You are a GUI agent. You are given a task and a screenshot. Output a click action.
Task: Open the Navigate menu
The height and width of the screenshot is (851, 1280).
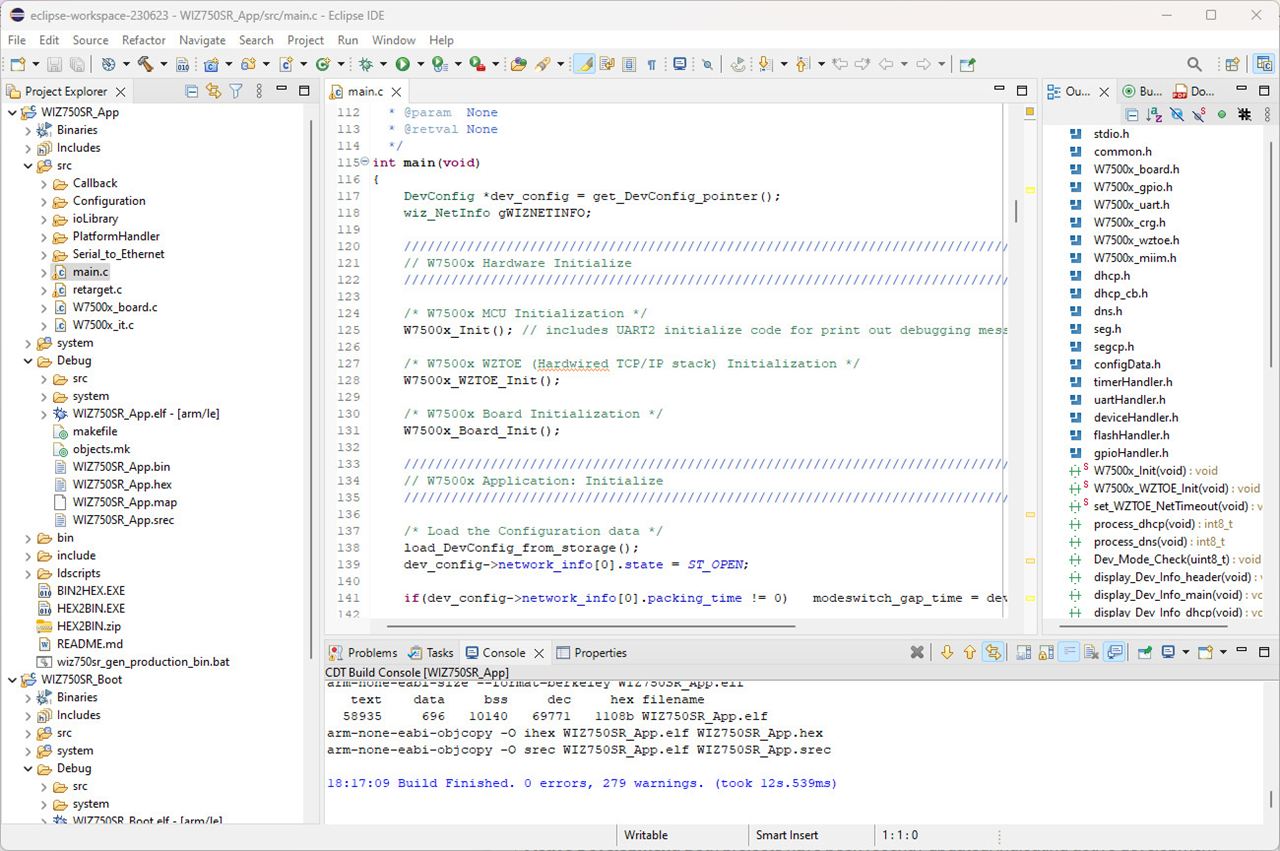coord(202,40)
